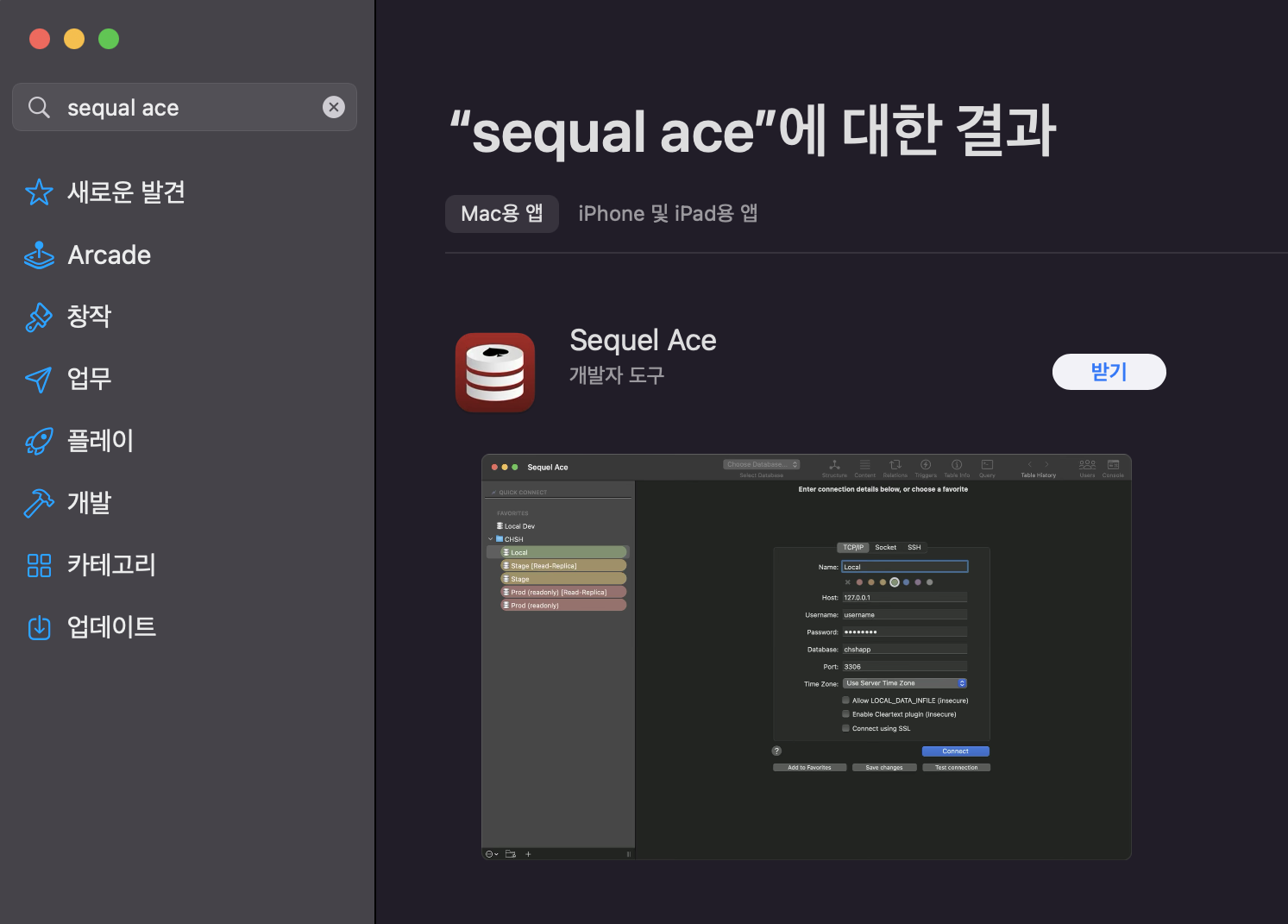Show the Console via its toolbar icon
The width and height of the screenshot is (1288, 924).
tap(1113, 467)
